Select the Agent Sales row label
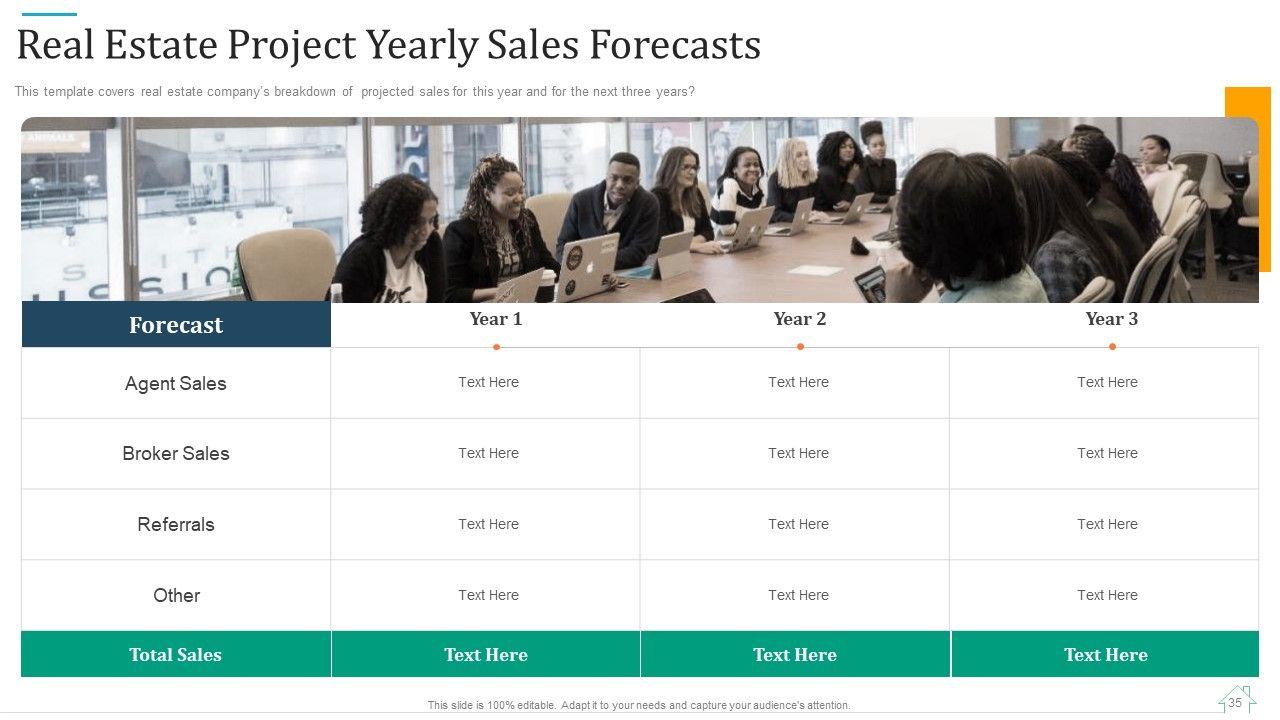The image size is (1280, 720). [176, 383]
